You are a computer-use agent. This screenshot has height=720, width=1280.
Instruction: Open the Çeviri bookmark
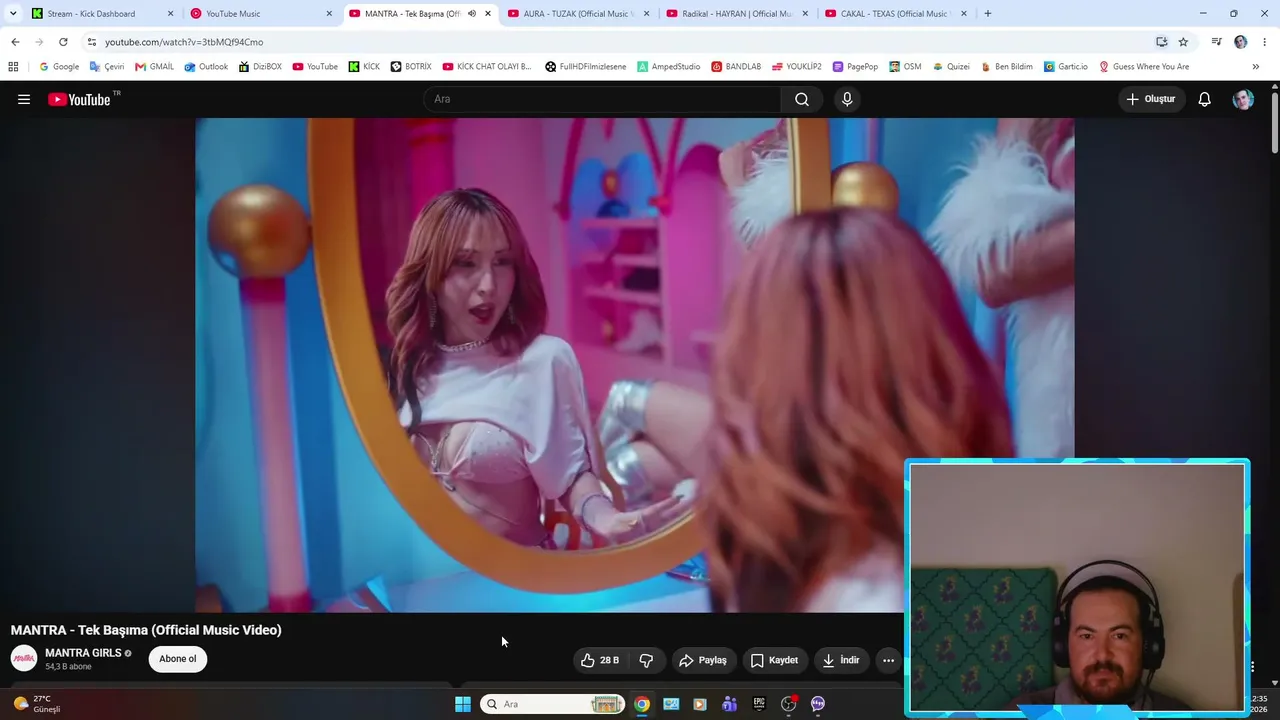click(x=107, y=67)
